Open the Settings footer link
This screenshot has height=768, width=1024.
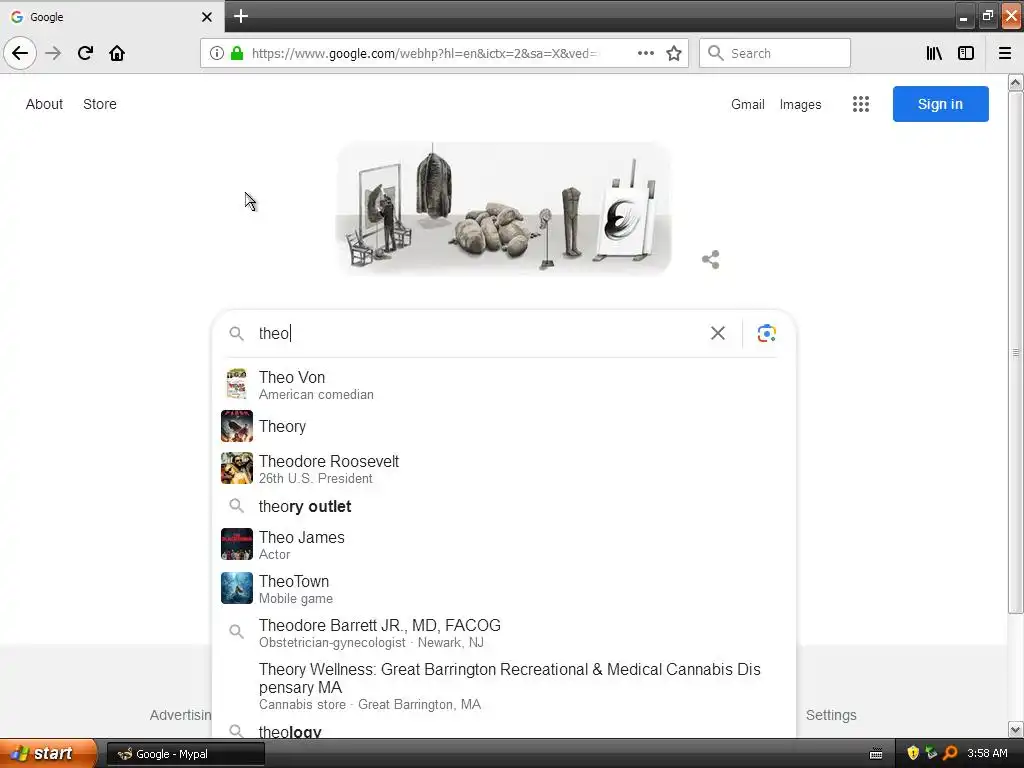[831, 715]
